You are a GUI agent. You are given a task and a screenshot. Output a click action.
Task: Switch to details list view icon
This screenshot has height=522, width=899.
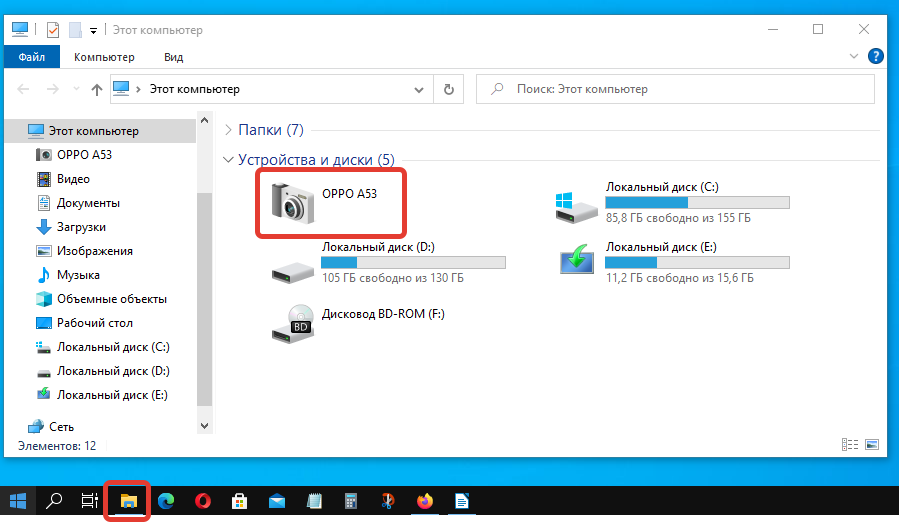850,445
